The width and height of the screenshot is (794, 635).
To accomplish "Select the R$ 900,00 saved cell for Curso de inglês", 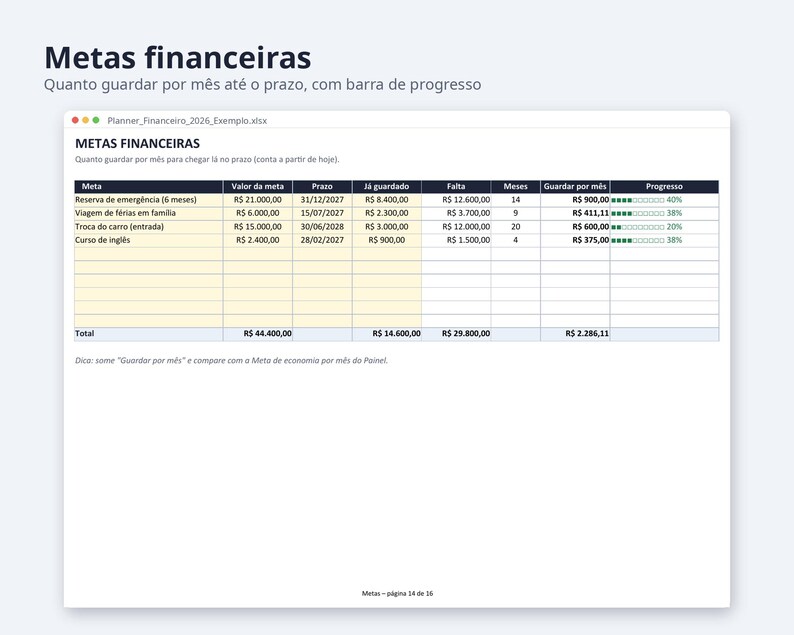I will 386,240.
